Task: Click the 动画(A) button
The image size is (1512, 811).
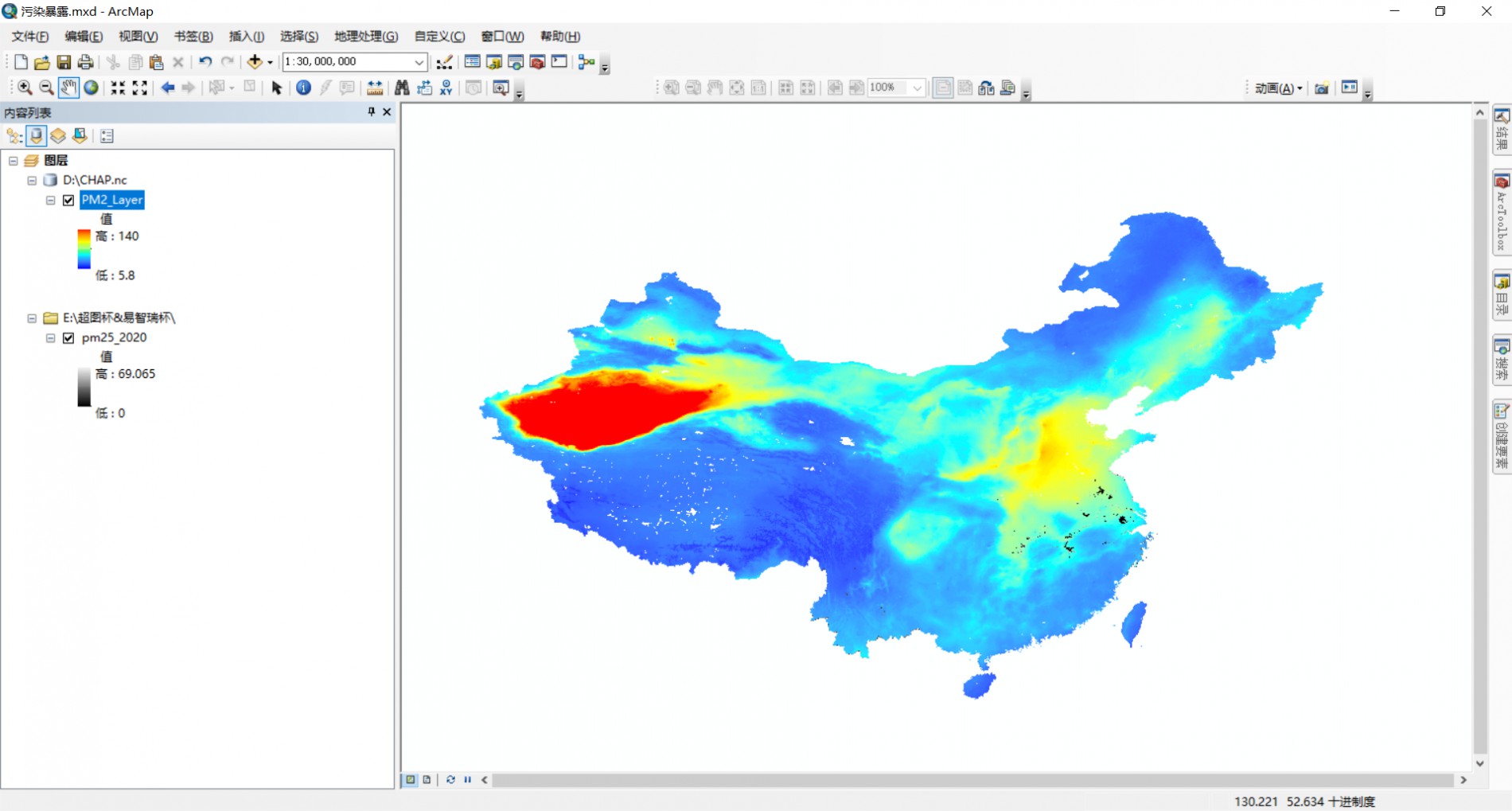Action: click(x=1277, y=88)
